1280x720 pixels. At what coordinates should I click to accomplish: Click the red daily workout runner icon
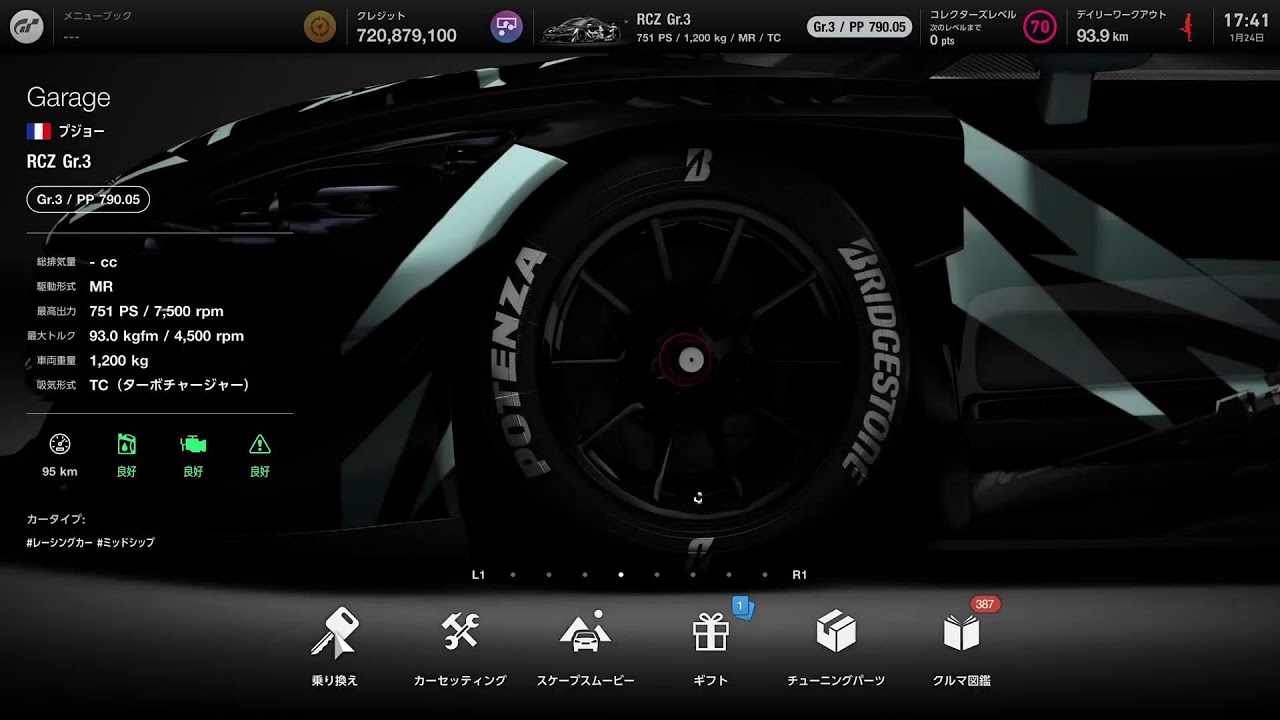[x=1188, y=27]
